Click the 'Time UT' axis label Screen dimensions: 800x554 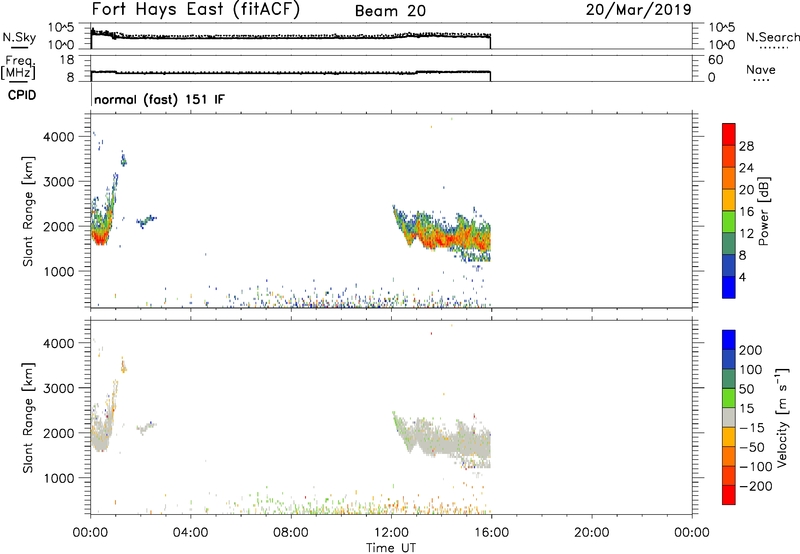tap(391, 547)
